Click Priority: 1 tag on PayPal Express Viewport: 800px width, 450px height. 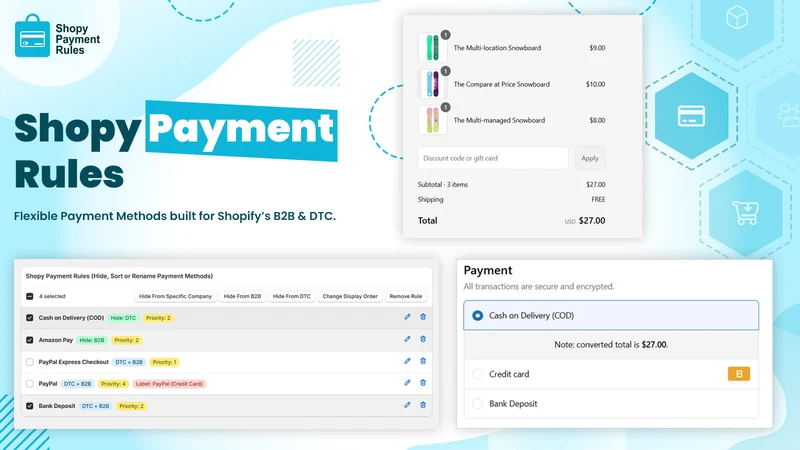click(164, 362)
